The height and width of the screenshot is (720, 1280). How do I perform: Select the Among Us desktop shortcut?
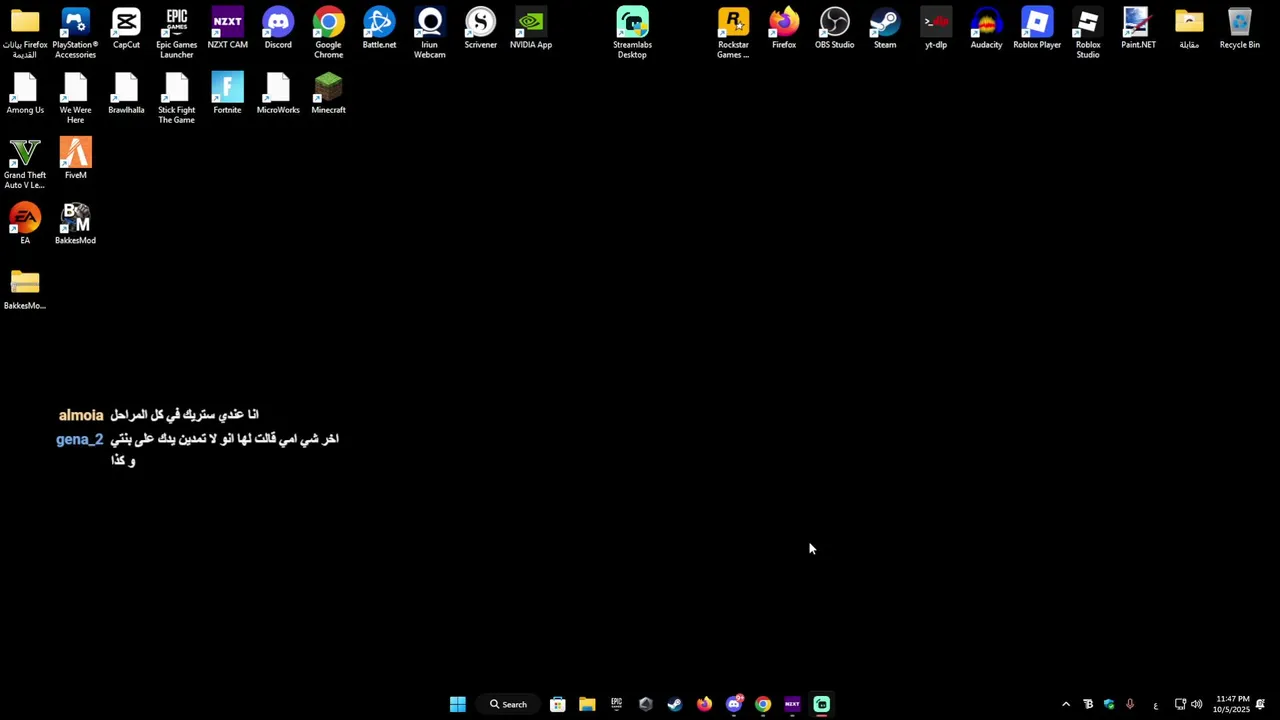[x=25, y=94]
